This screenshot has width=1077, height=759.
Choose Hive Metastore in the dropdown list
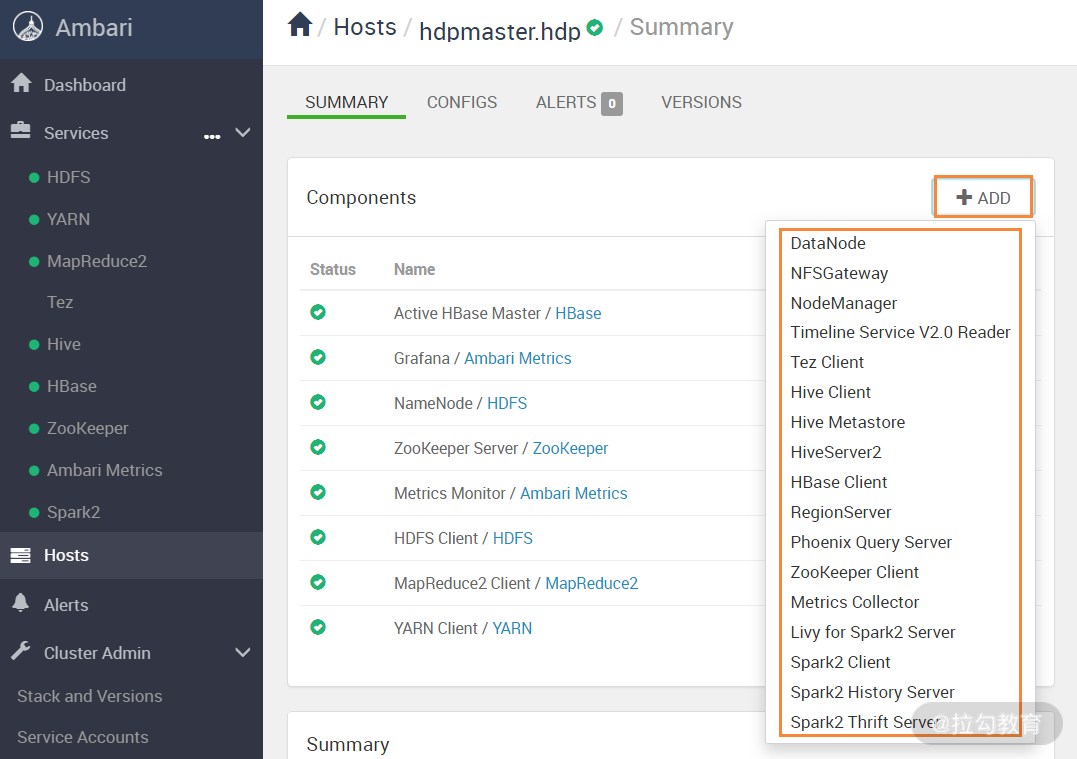[848, 422]
